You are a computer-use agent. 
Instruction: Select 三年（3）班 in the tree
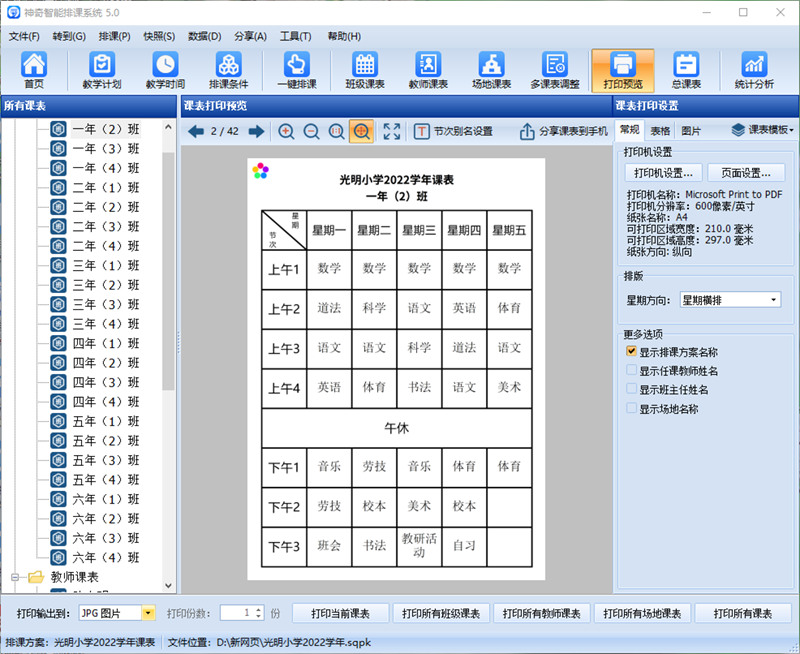pos(106,305)
